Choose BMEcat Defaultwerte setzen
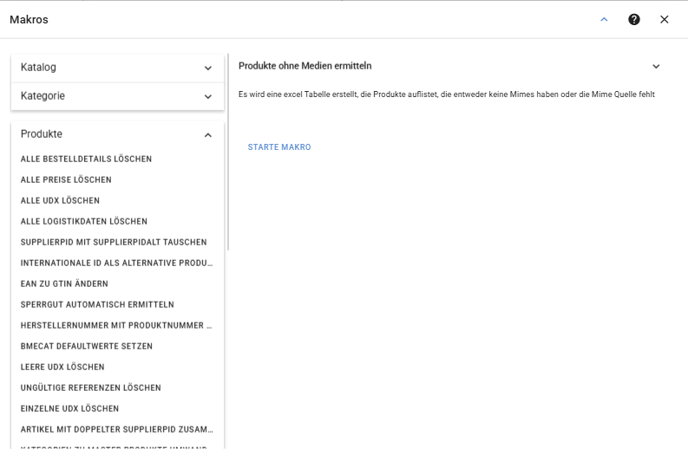The image size is (688, 462). tap(86, 346)
